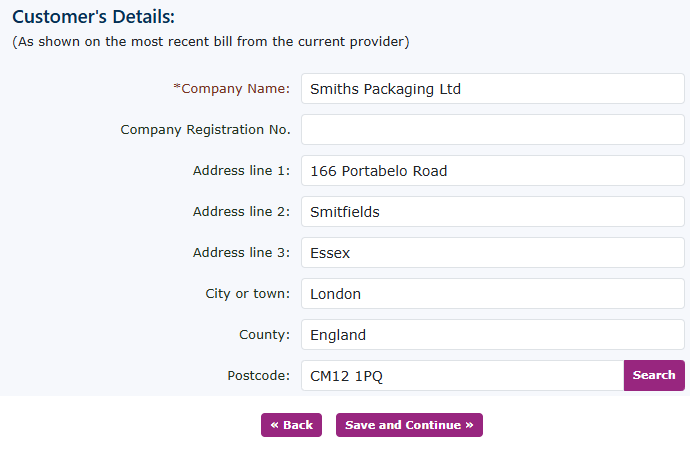The image size is (690, 452).
Task: Click the Address line 2 label
Action: point(241,211)
